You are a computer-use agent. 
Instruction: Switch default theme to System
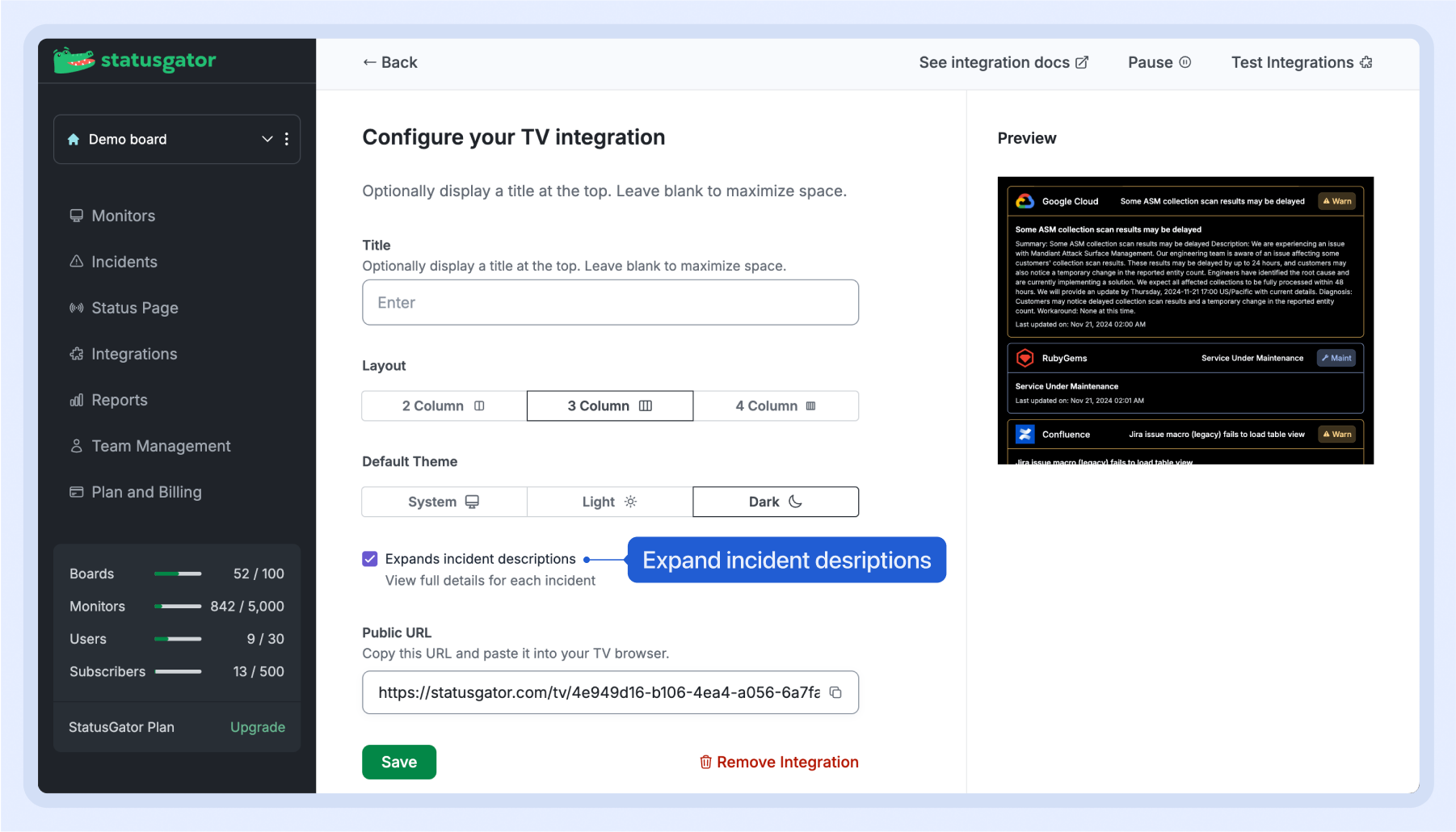pos(444,502)
